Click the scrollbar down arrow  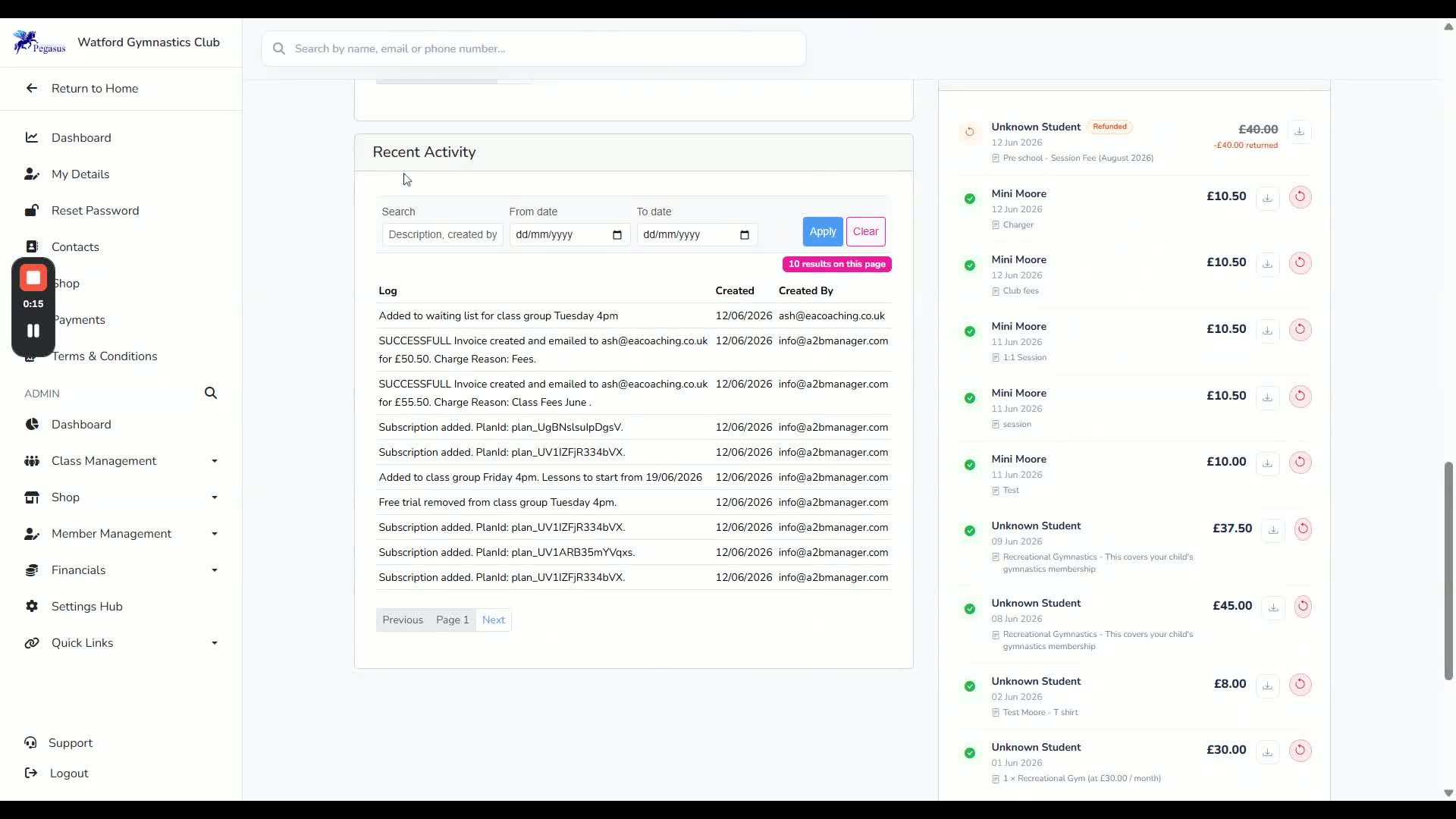(1448, 793)
